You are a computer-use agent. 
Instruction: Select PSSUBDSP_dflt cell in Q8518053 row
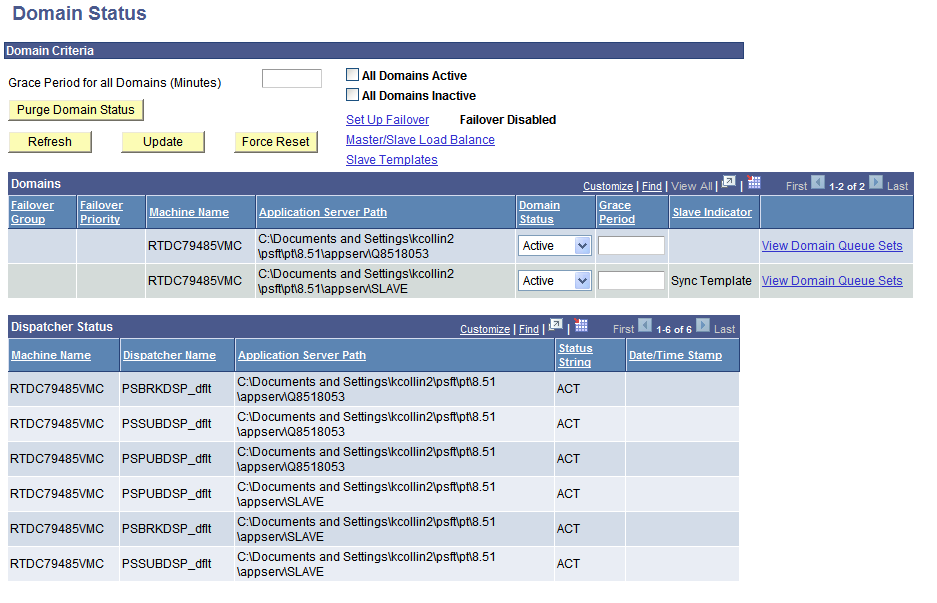point(167,424)
